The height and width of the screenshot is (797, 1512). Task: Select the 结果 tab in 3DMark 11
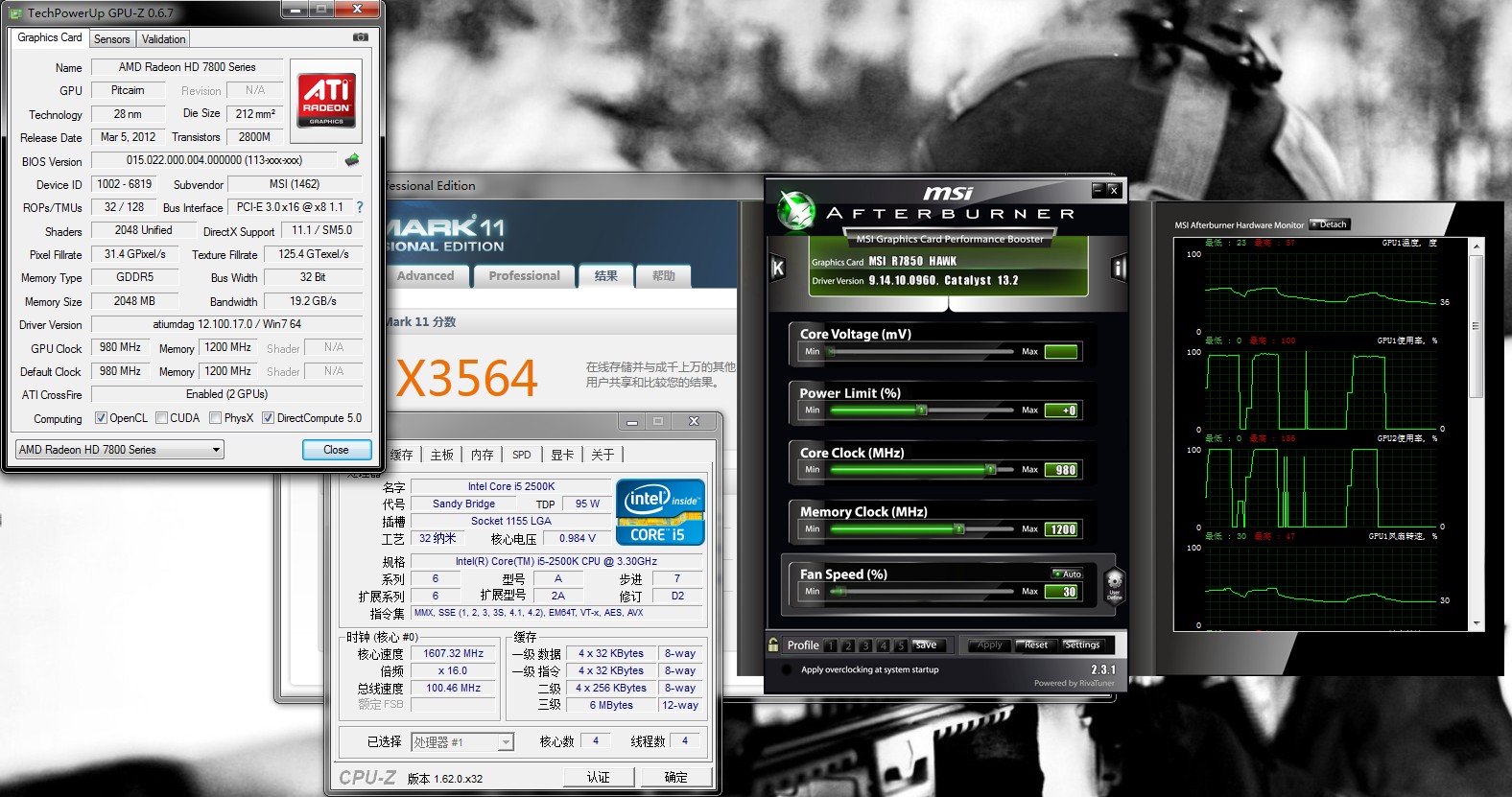[x=605, y=276]
